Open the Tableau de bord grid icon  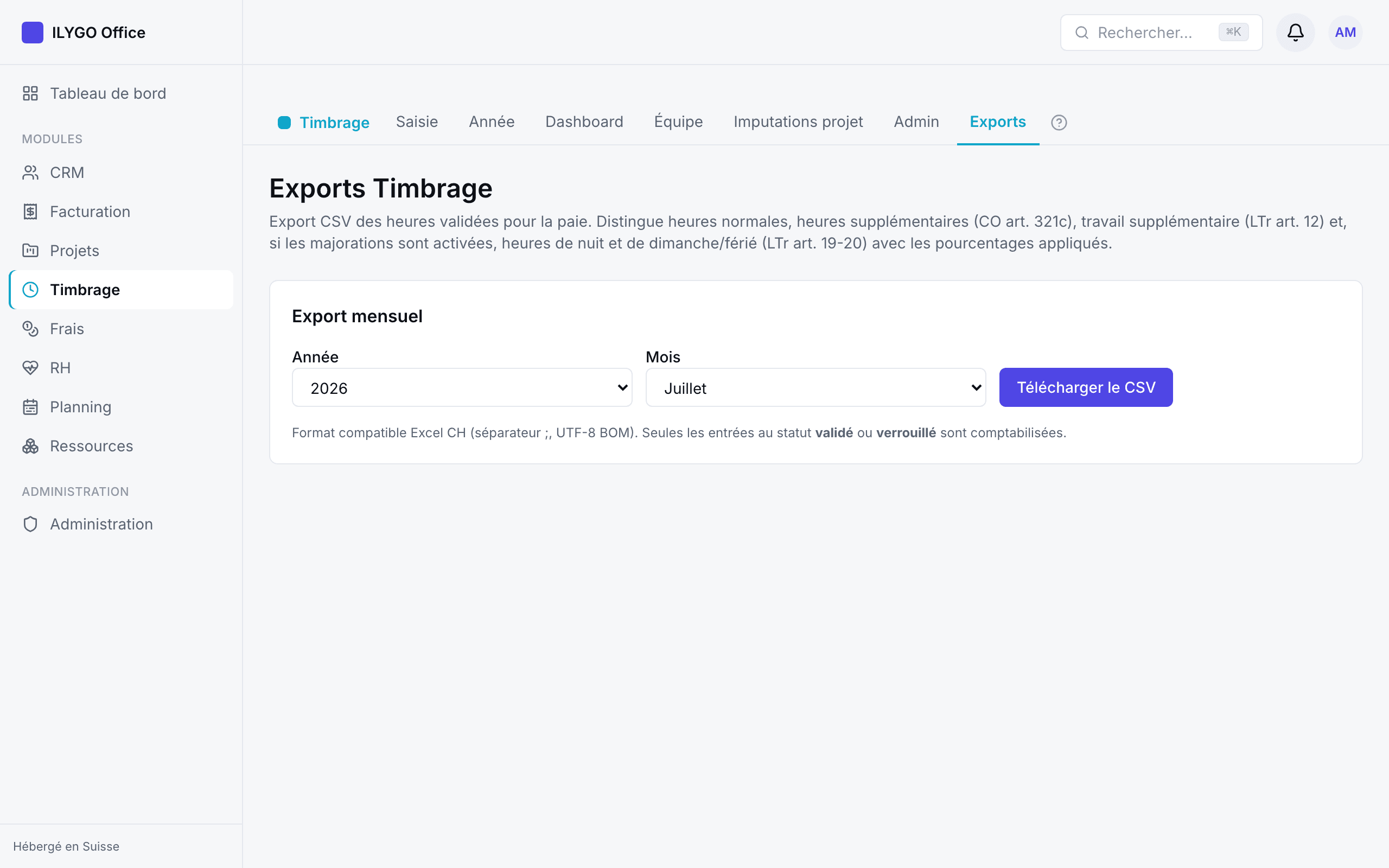[30, 93]
